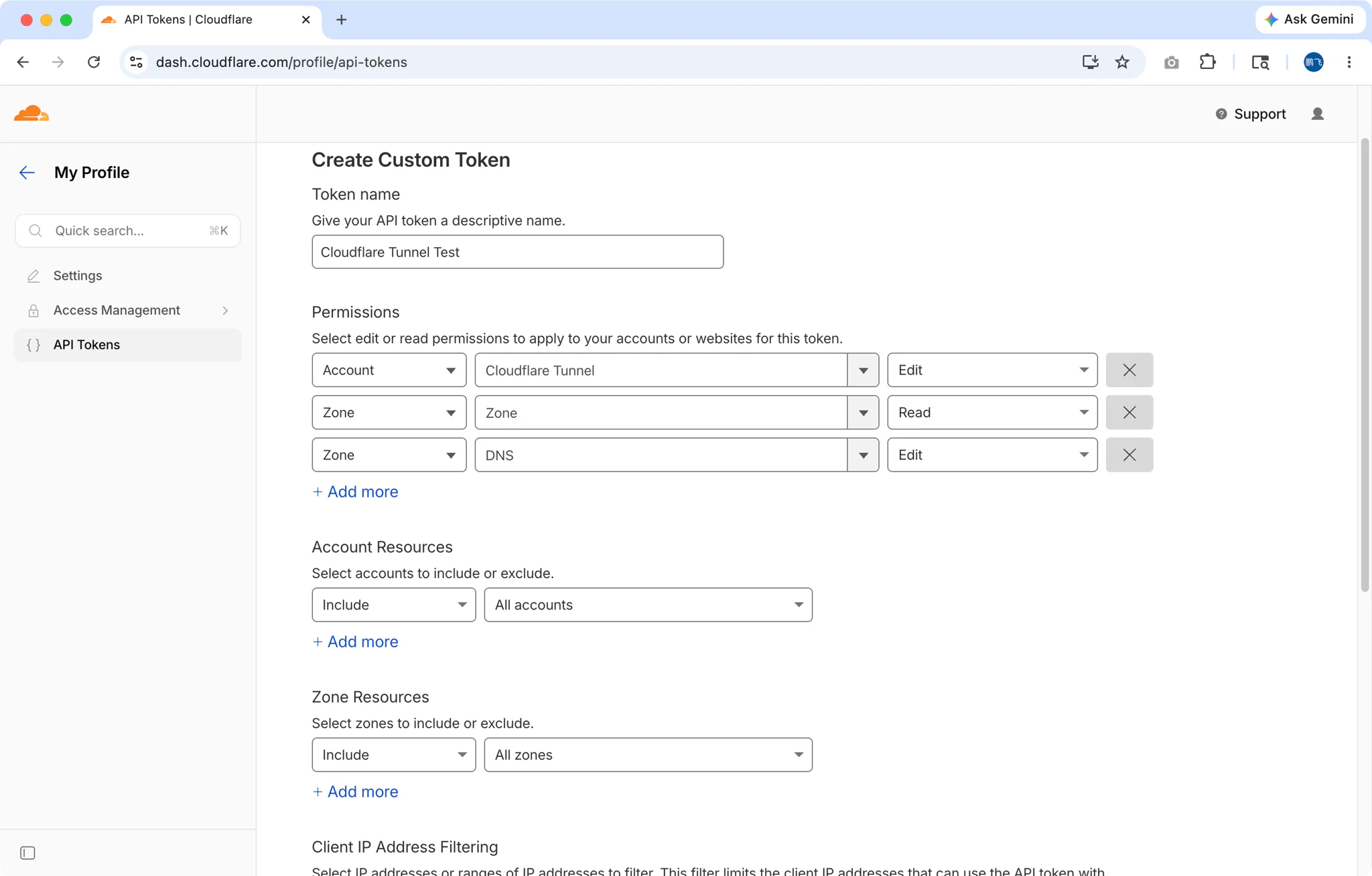Screen dimensions: 1372x876
Task: Click the install app icon in address bar
Action: click(1090, 62)
